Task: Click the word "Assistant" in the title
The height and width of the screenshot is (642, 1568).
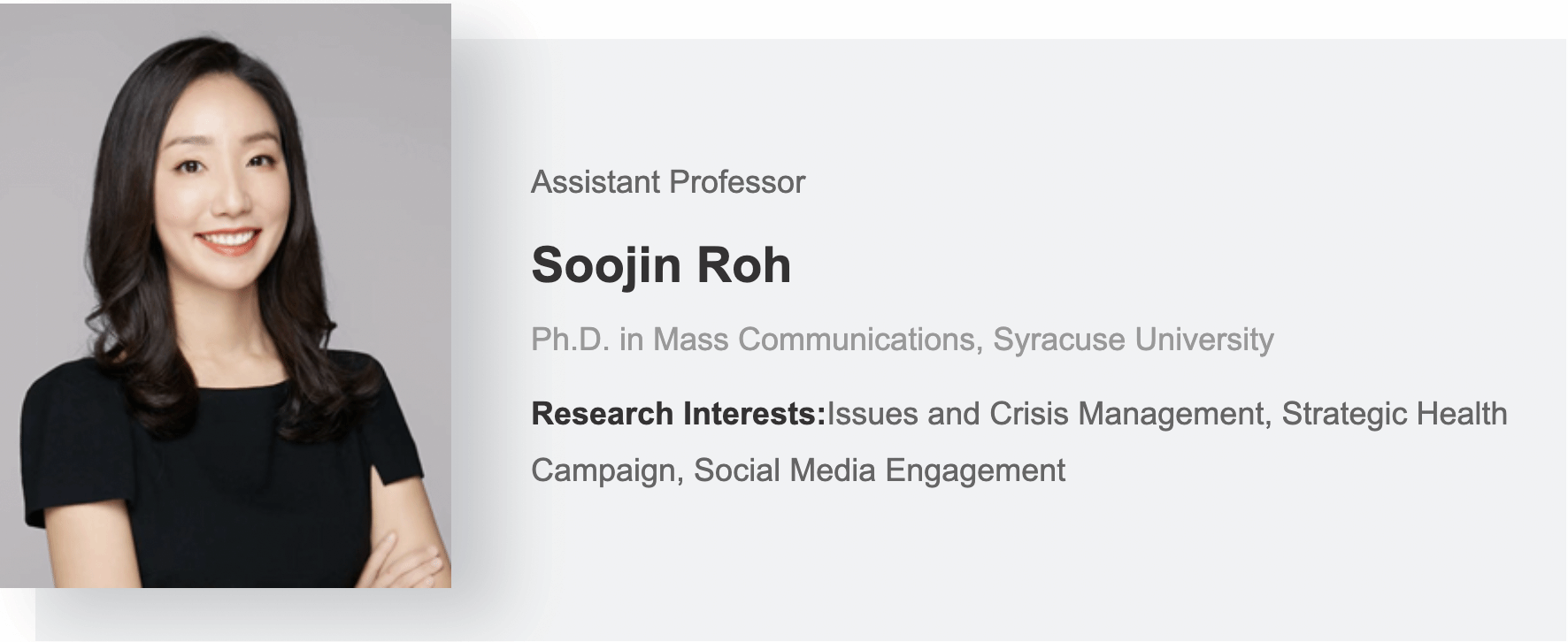Action: [x=596, y=182]
